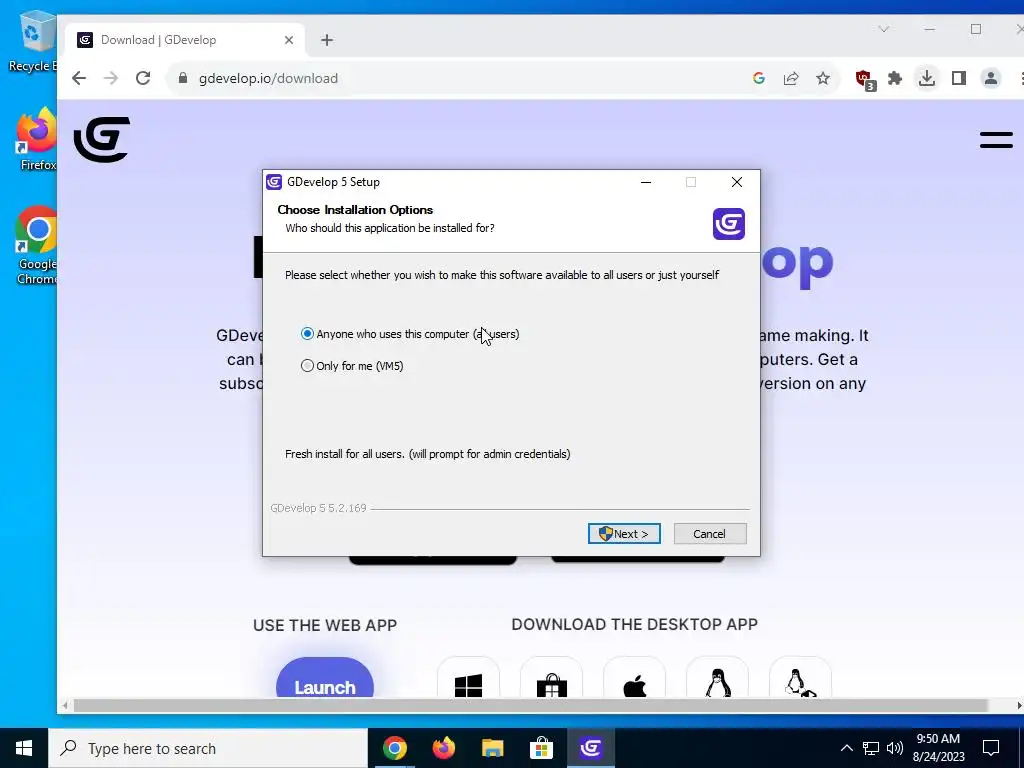Open the notification center
The height and width of the screenshot is (768, 1024).
pyautogui.click(x=991, y=748)
